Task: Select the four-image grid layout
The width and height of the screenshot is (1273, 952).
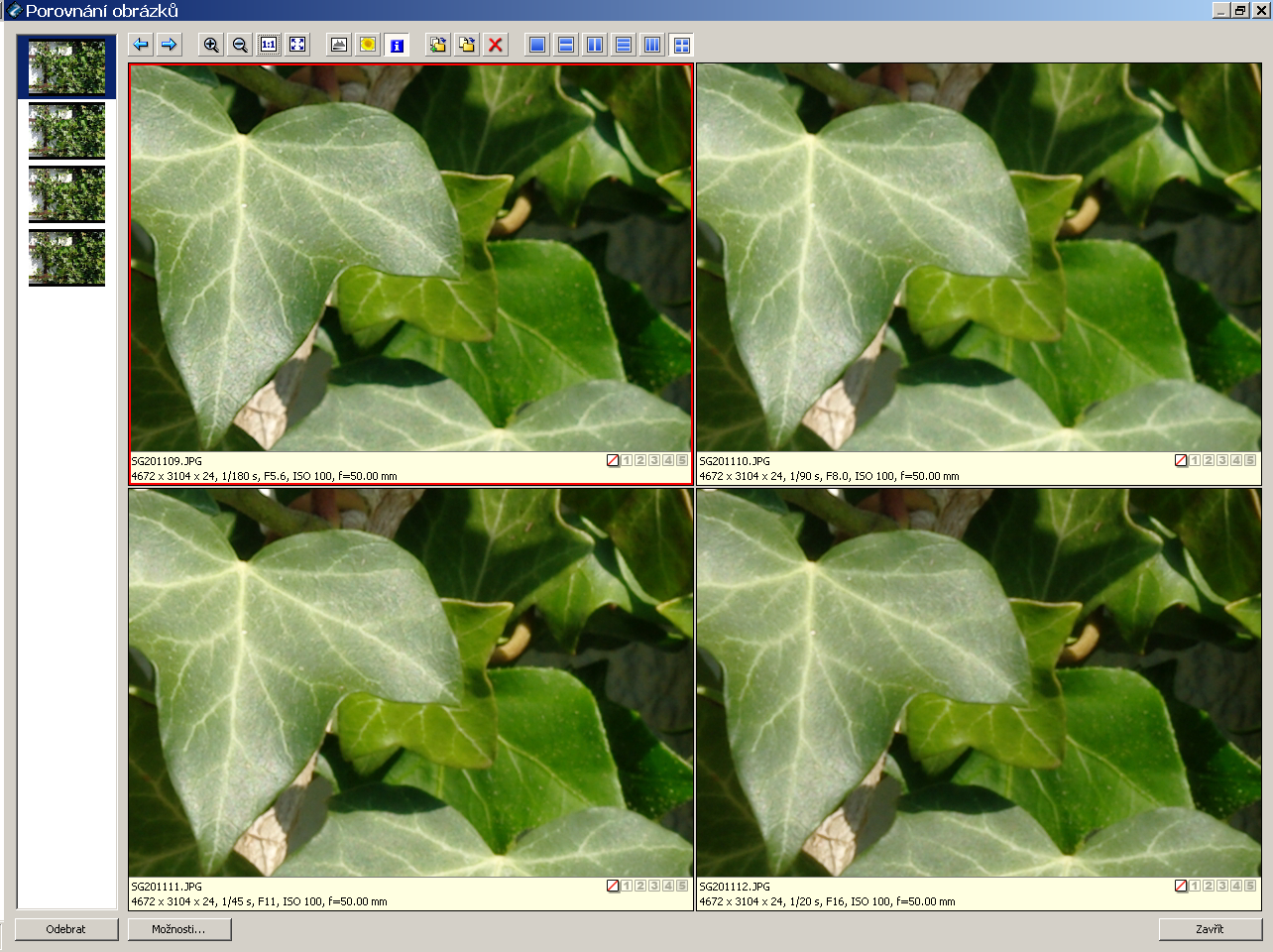Action: click(x=681, y=45)
